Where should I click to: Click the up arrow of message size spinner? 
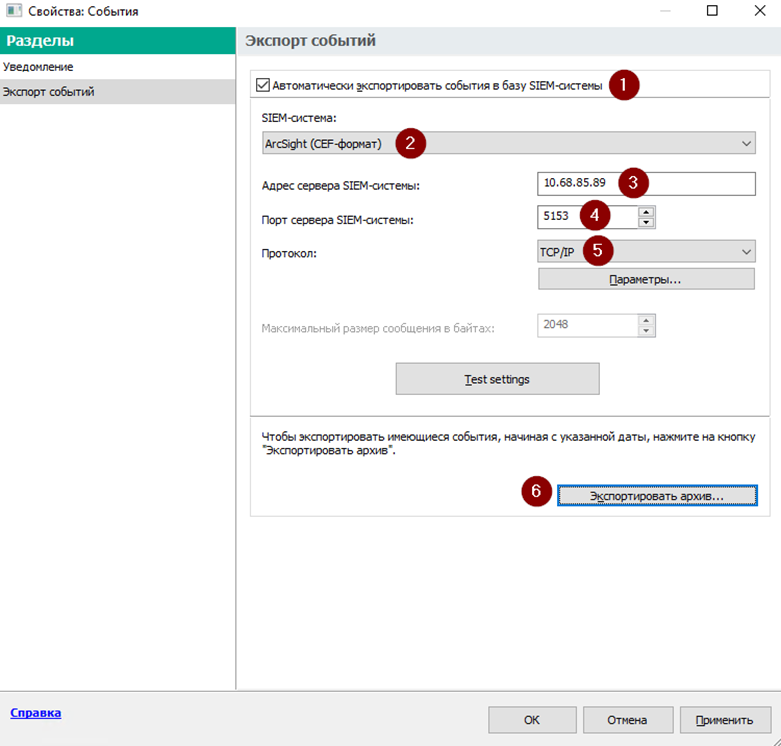[x=646, y=320]
